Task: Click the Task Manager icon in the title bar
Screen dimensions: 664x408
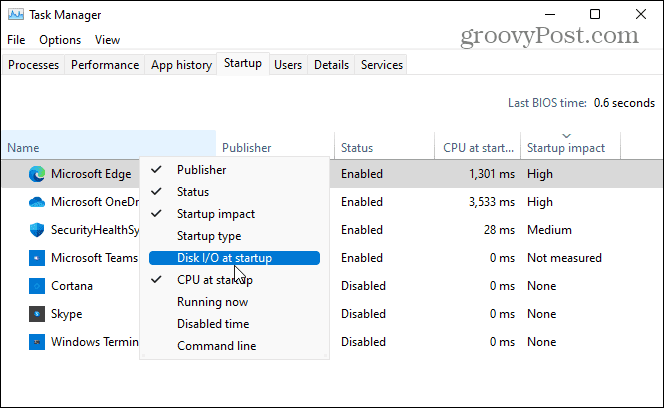Action: [15, 15]
